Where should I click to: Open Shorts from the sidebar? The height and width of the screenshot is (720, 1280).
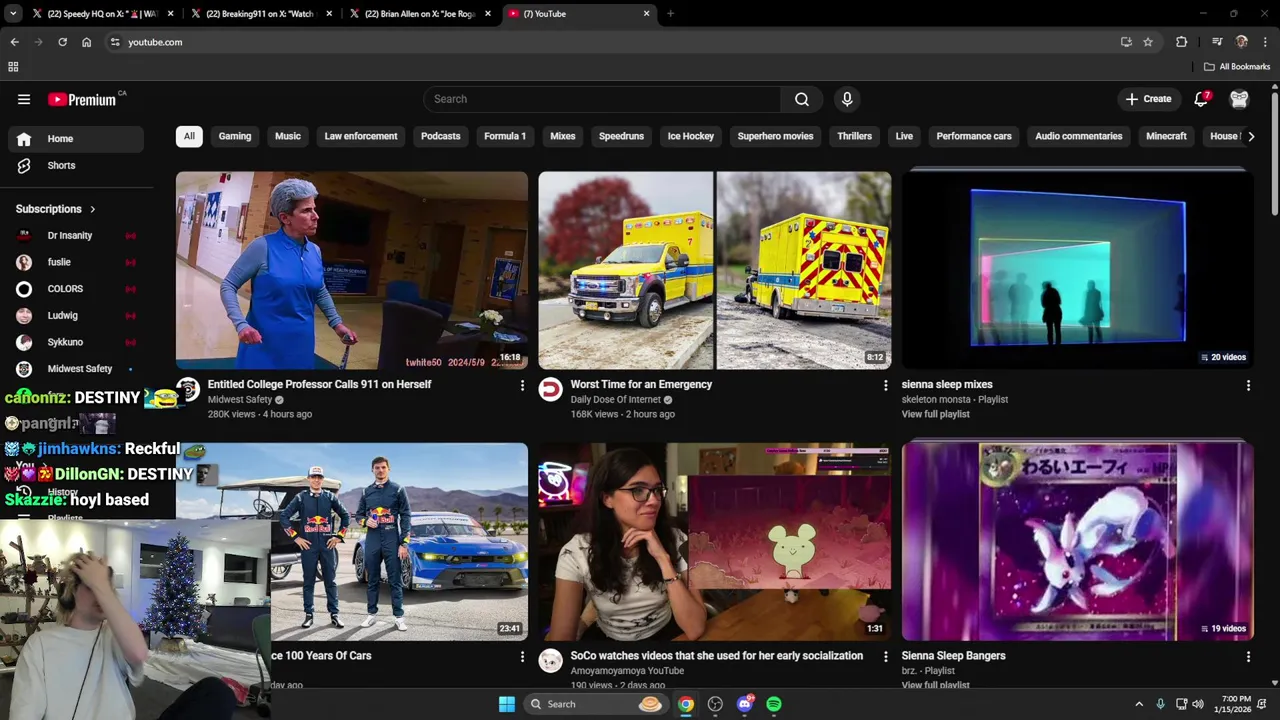tap(76, 165)
